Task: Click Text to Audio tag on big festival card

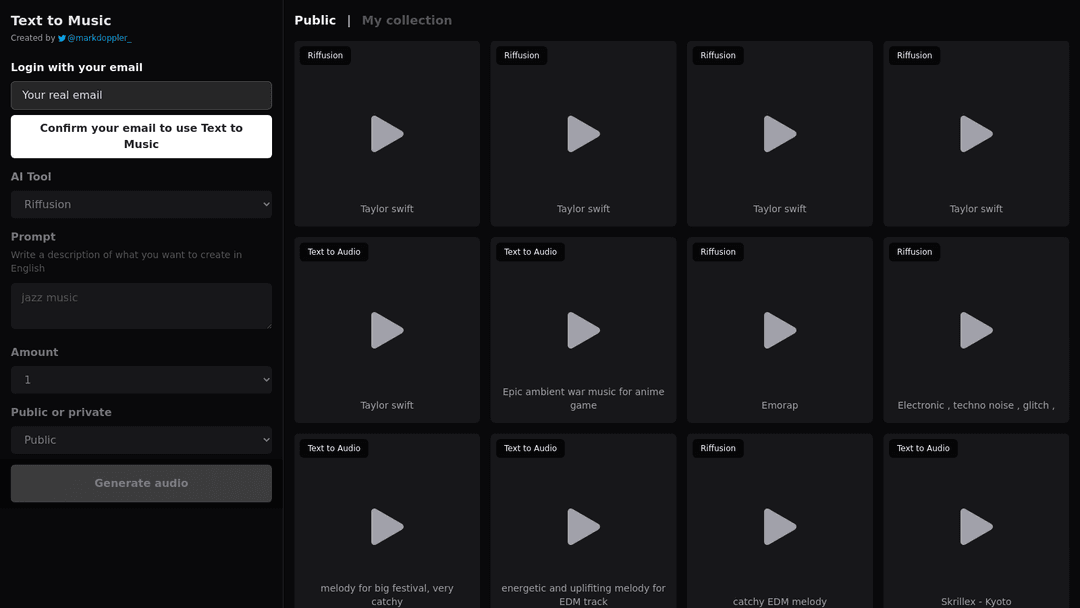Action: click(x=334, y=448)
